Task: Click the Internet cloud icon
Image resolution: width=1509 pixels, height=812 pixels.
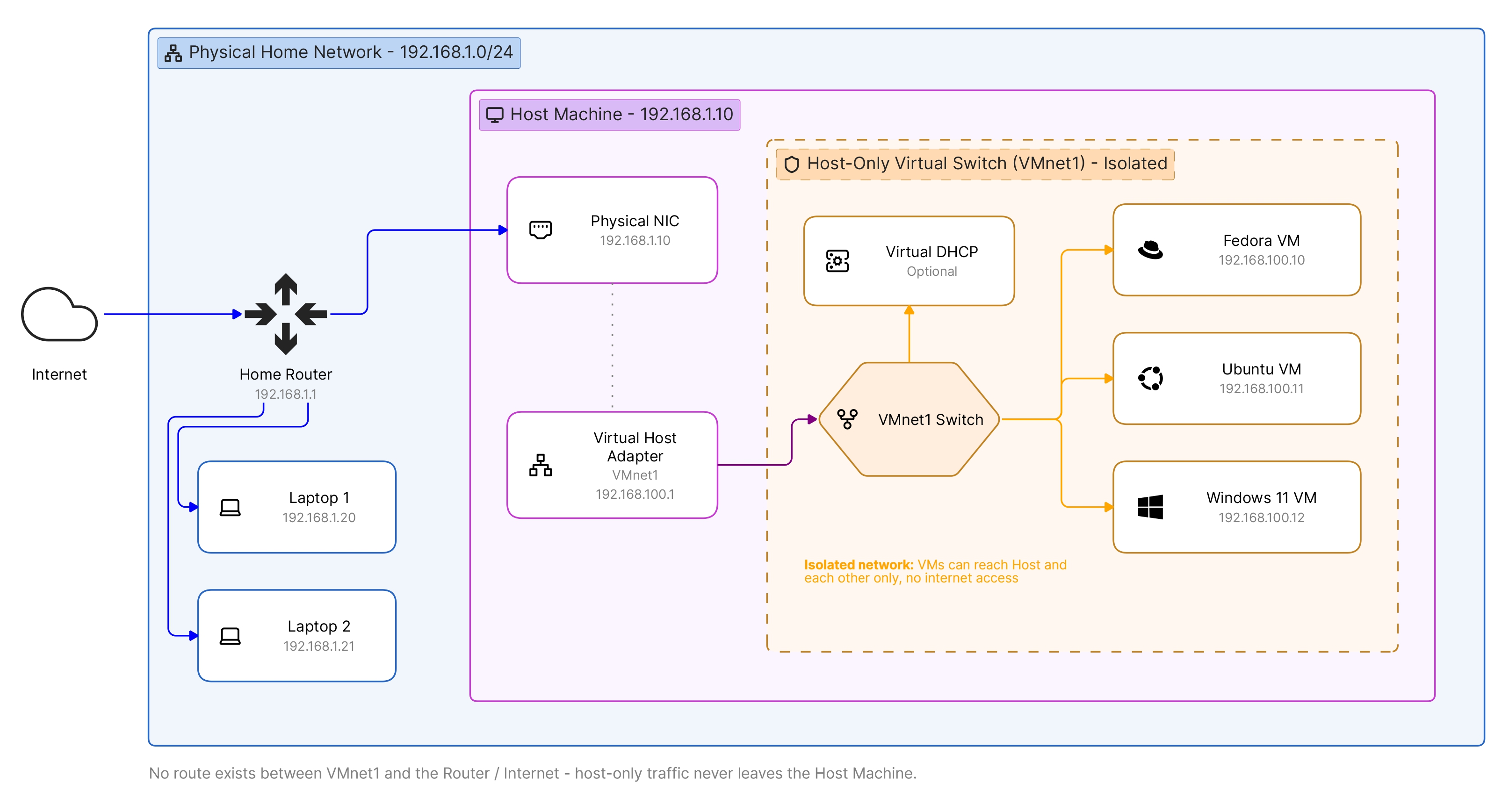Action: click(x=59, y=314)
